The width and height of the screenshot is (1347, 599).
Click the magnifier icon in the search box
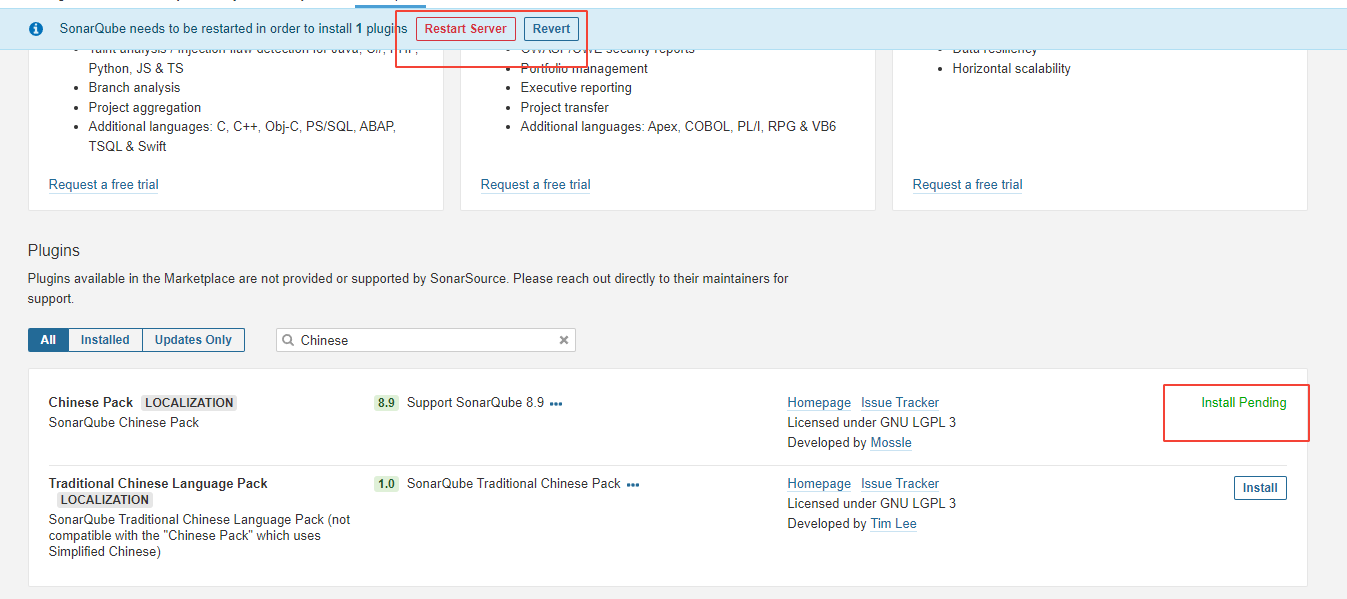[x=289, y=340]
